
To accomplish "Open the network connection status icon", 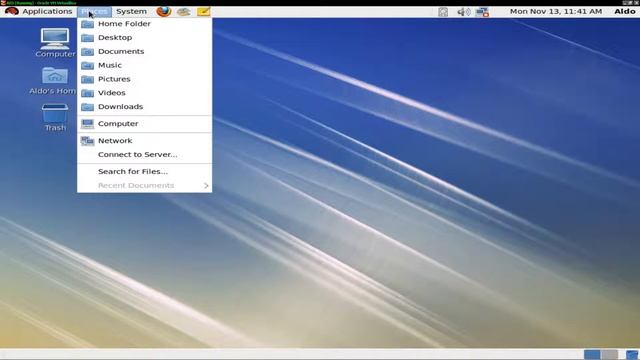I will (x=482, y=12).
